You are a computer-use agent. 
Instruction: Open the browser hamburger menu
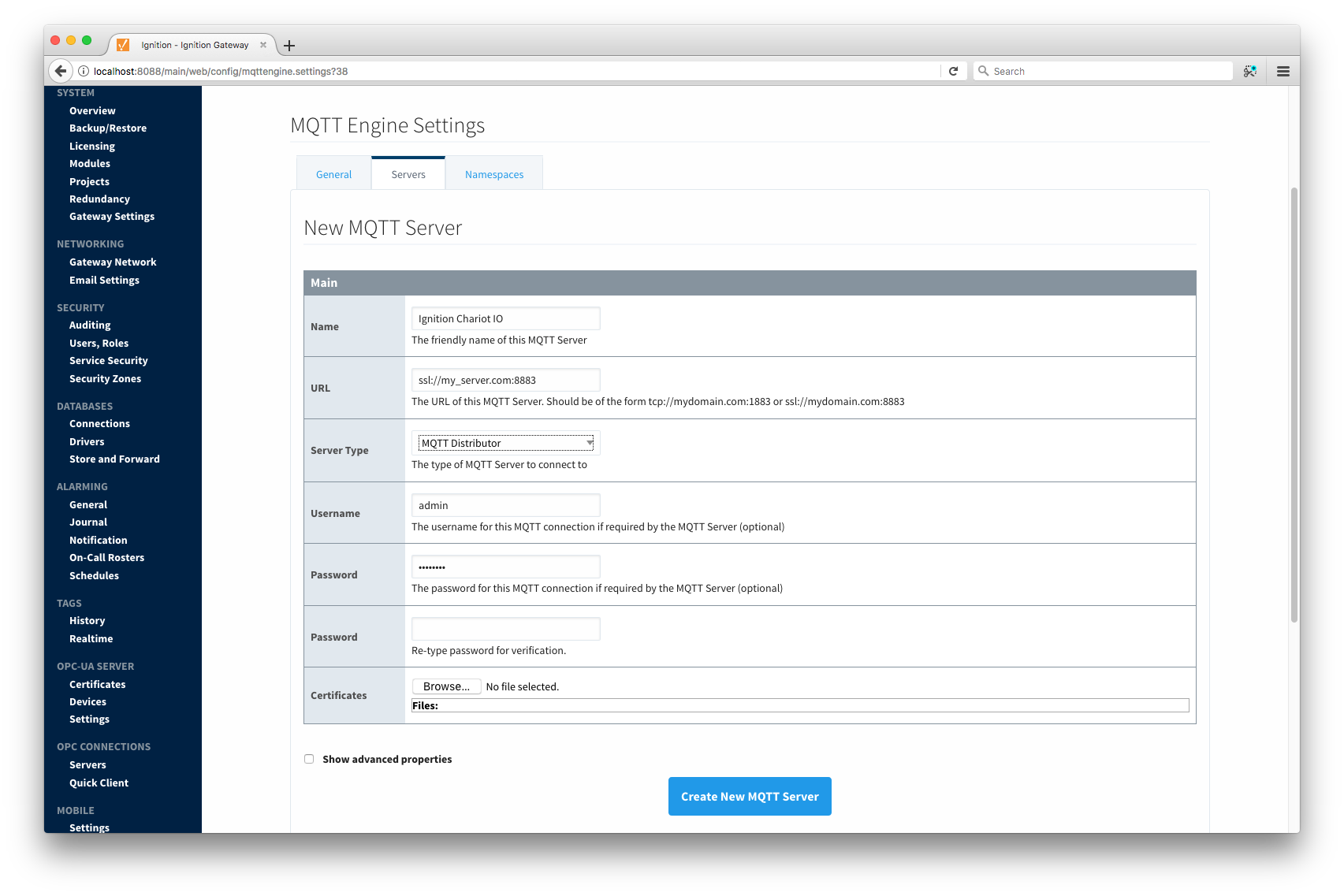(1283, 70)
